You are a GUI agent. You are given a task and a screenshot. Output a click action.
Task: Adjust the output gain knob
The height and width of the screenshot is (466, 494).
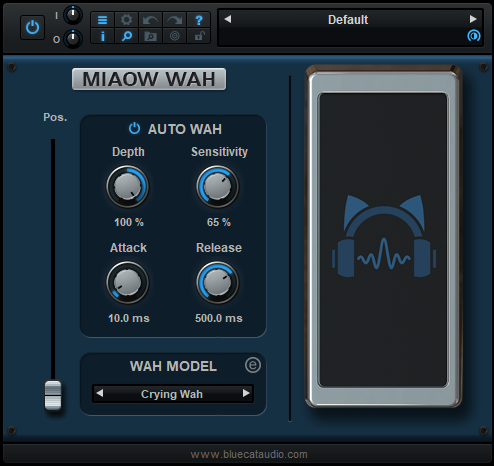[73, 39]
